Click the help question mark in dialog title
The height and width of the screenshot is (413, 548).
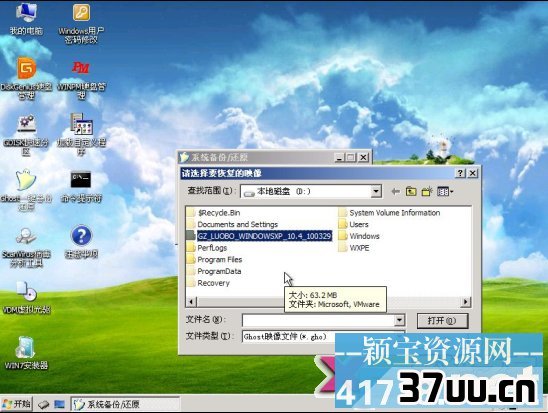click(x=460, y=173)
